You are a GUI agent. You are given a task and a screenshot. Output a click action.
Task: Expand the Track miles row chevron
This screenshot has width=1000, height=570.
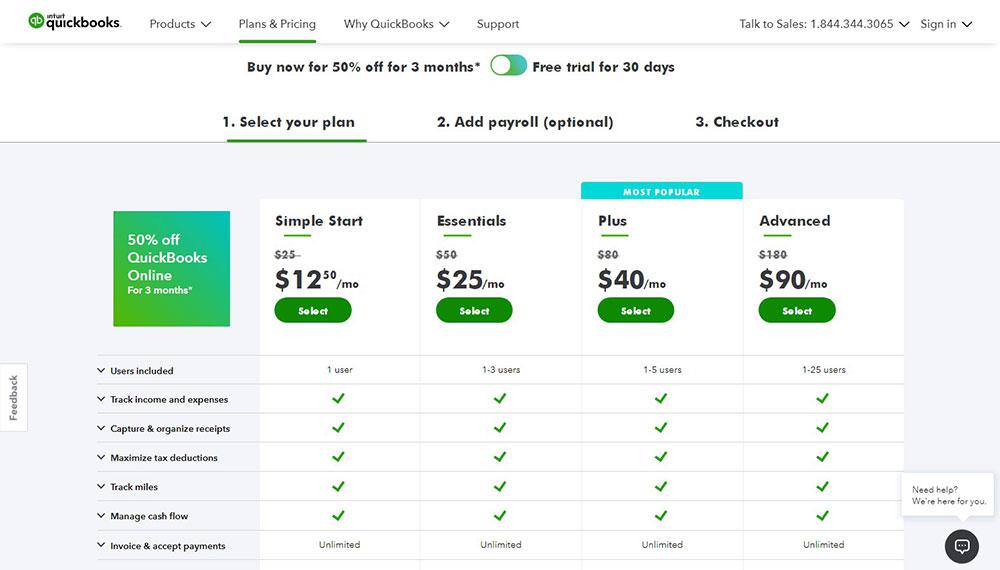coord(101,486)
